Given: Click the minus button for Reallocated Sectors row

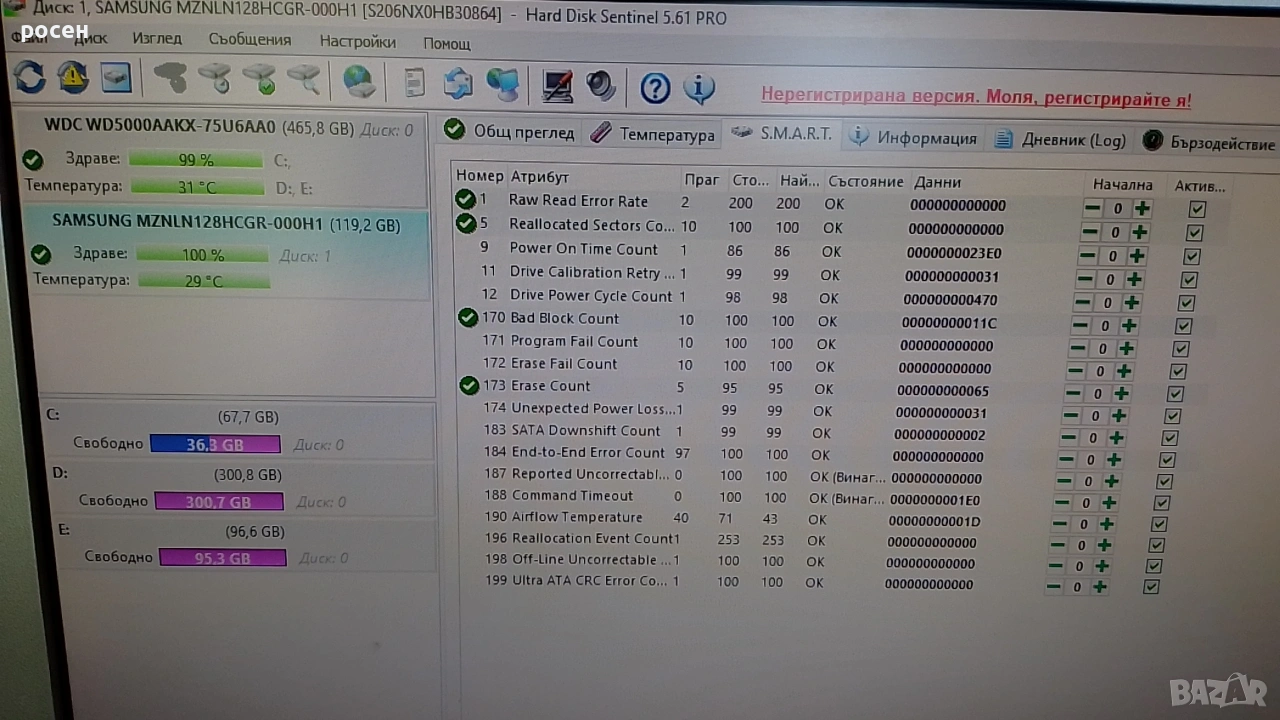Looking at the screenshot, I should [x=1091, y=232].
